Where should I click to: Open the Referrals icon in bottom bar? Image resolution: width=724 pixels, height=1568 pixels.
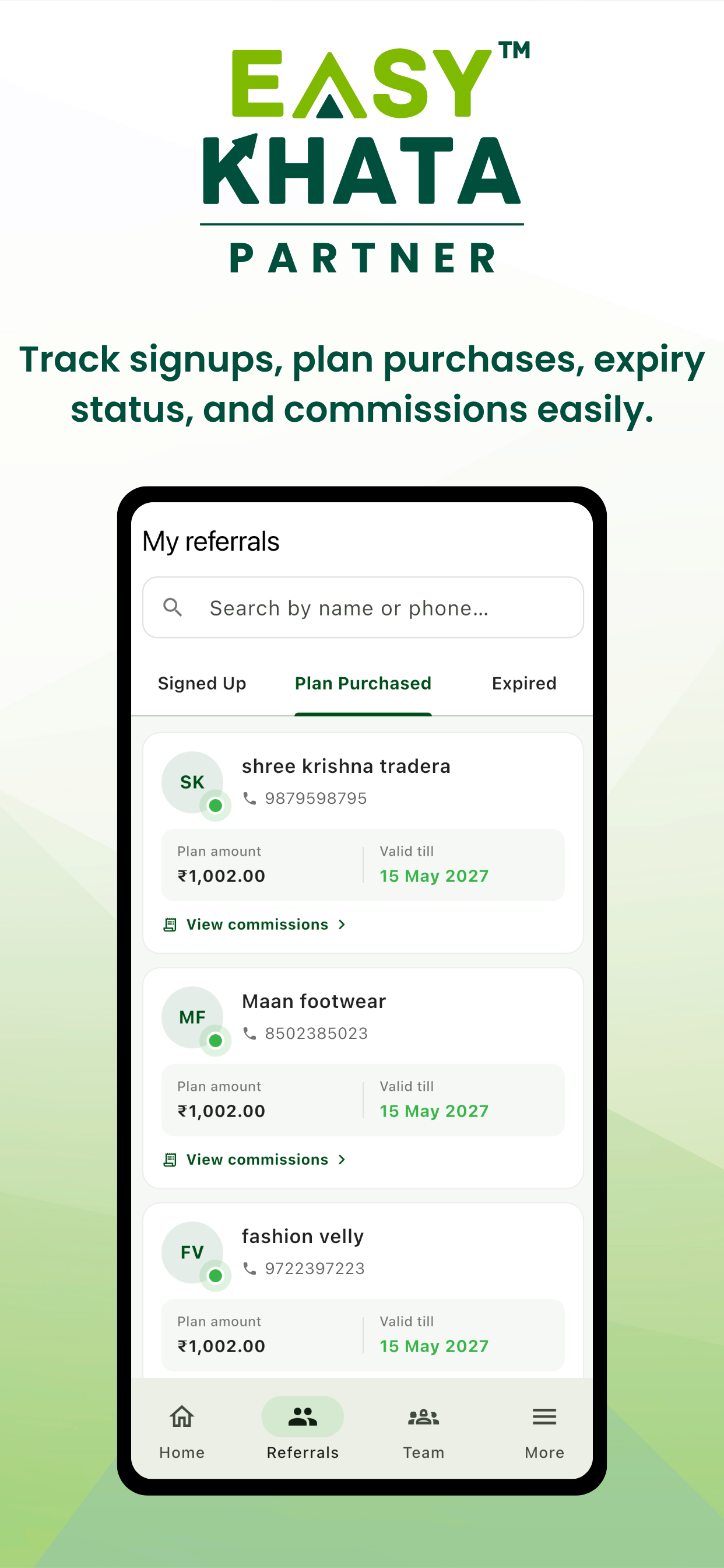click(x=303, y=1416)
